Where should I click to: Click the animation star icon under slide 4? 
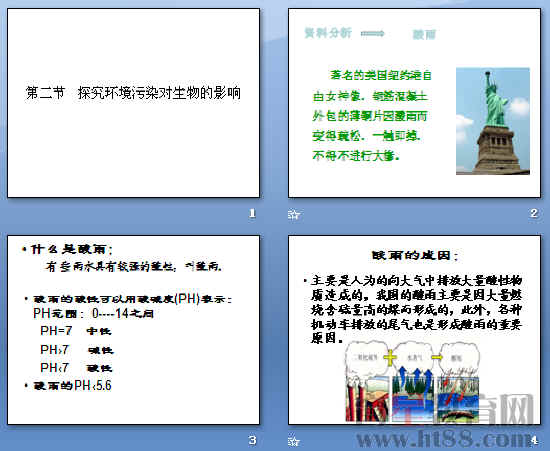pyautogui.click(x=294, y=441)
